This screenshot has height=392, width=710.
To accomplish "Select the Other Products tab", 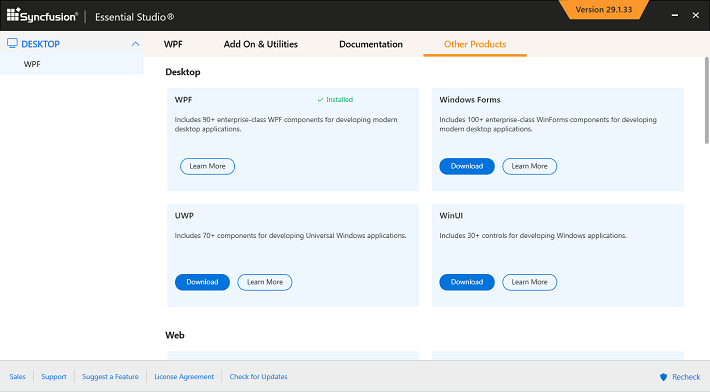I will point(475,44).
